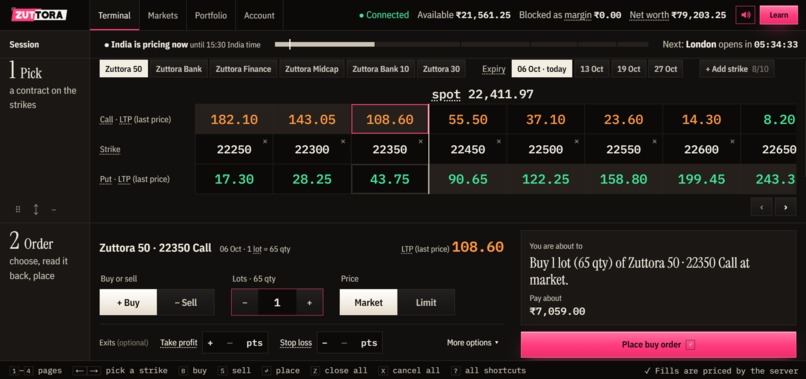Image resolution: width=806 pixels, height=379 pixels.
Task: Decrease lots with the minus stepper
Action: click(x=245, y=302)
